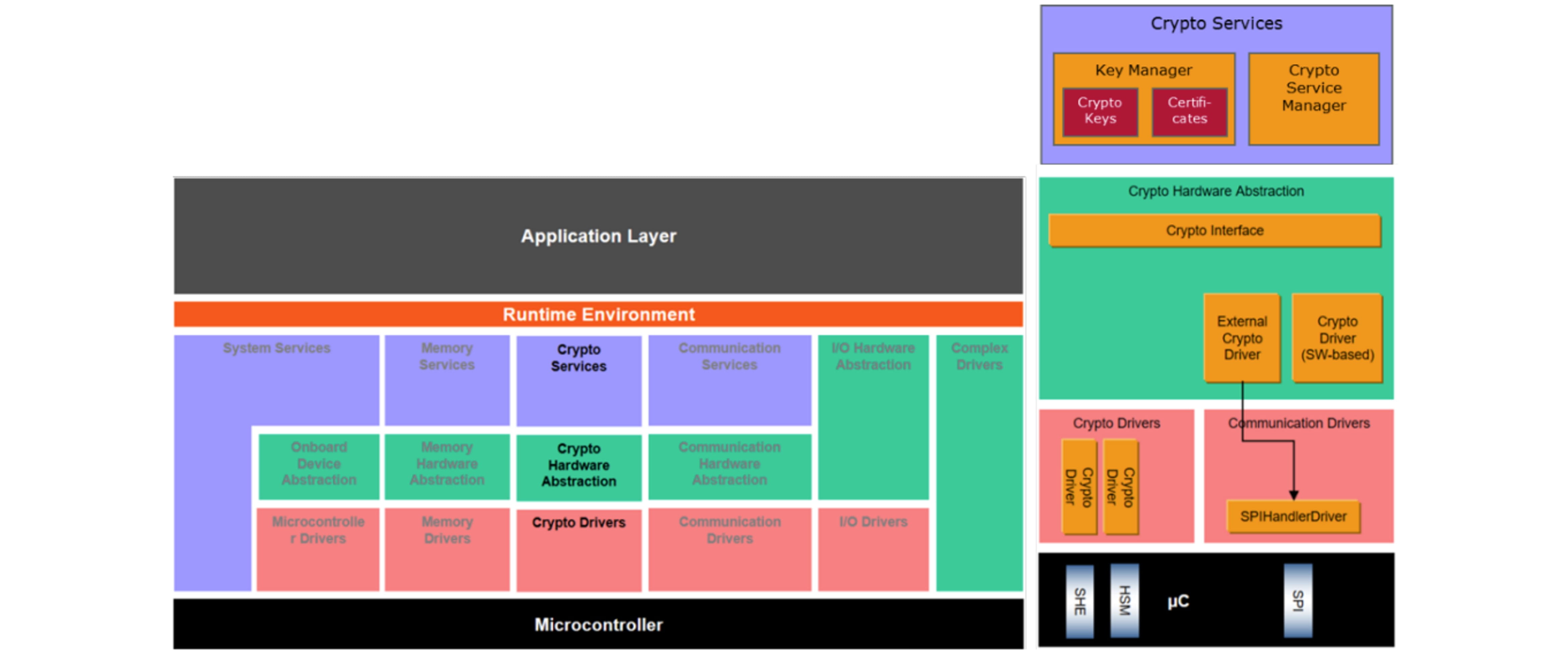Screen dimensions: 1568x654
Task: Select the Microcontroller Drivers block
Action: click(x=318, y=550)
